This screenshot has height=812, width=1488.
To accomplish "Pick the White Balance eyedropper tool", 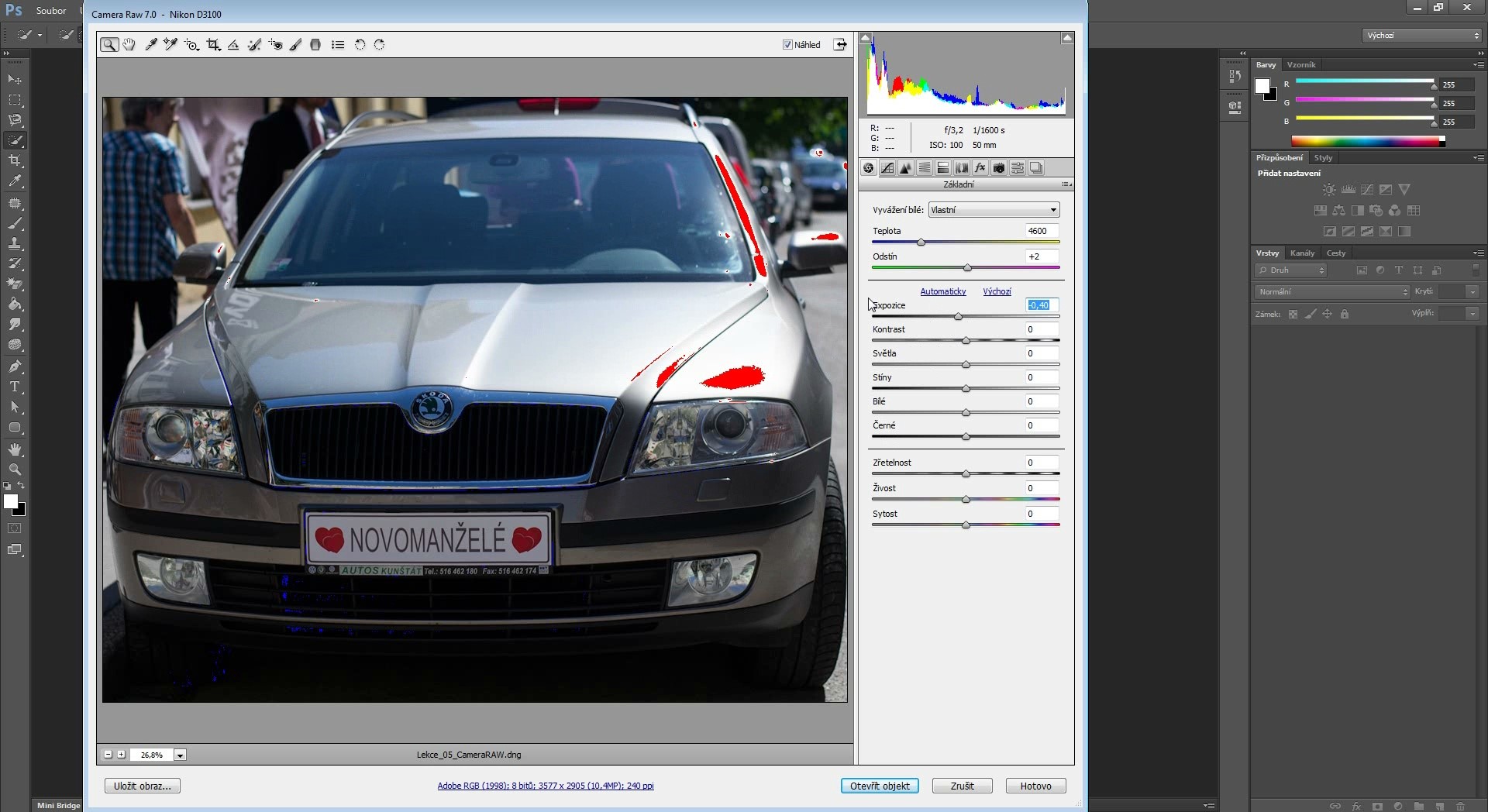I will click(x=151, y=45).
